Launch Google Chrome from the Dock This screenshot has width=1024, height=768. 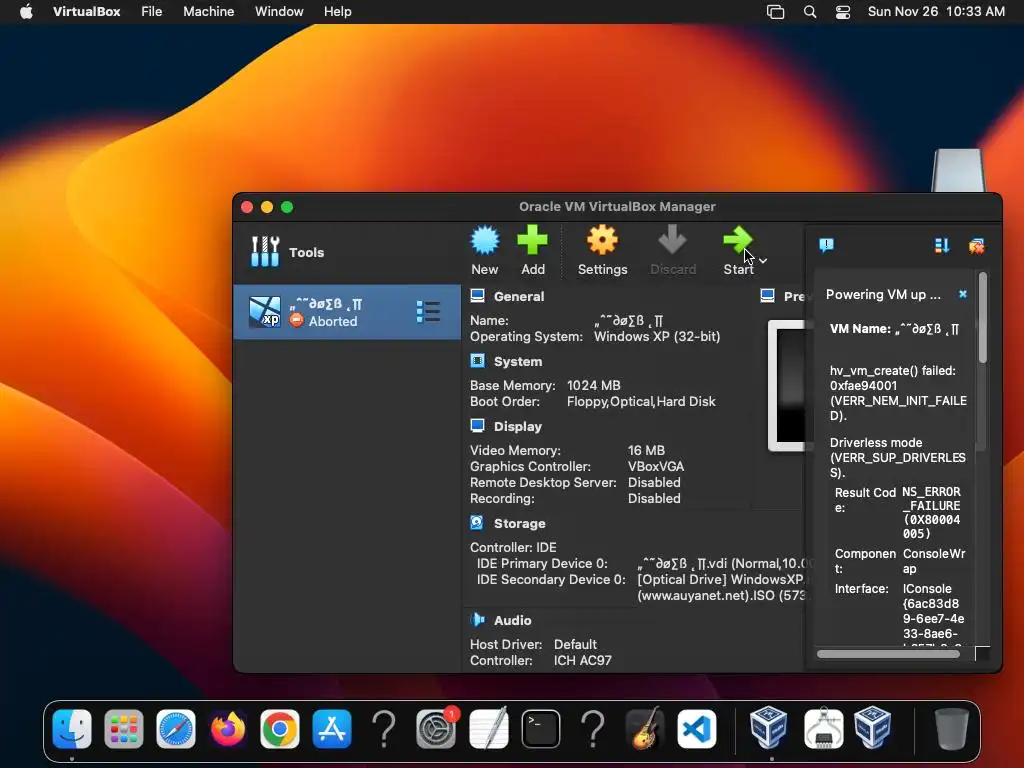pyautogui.click(x=280, y=728)
